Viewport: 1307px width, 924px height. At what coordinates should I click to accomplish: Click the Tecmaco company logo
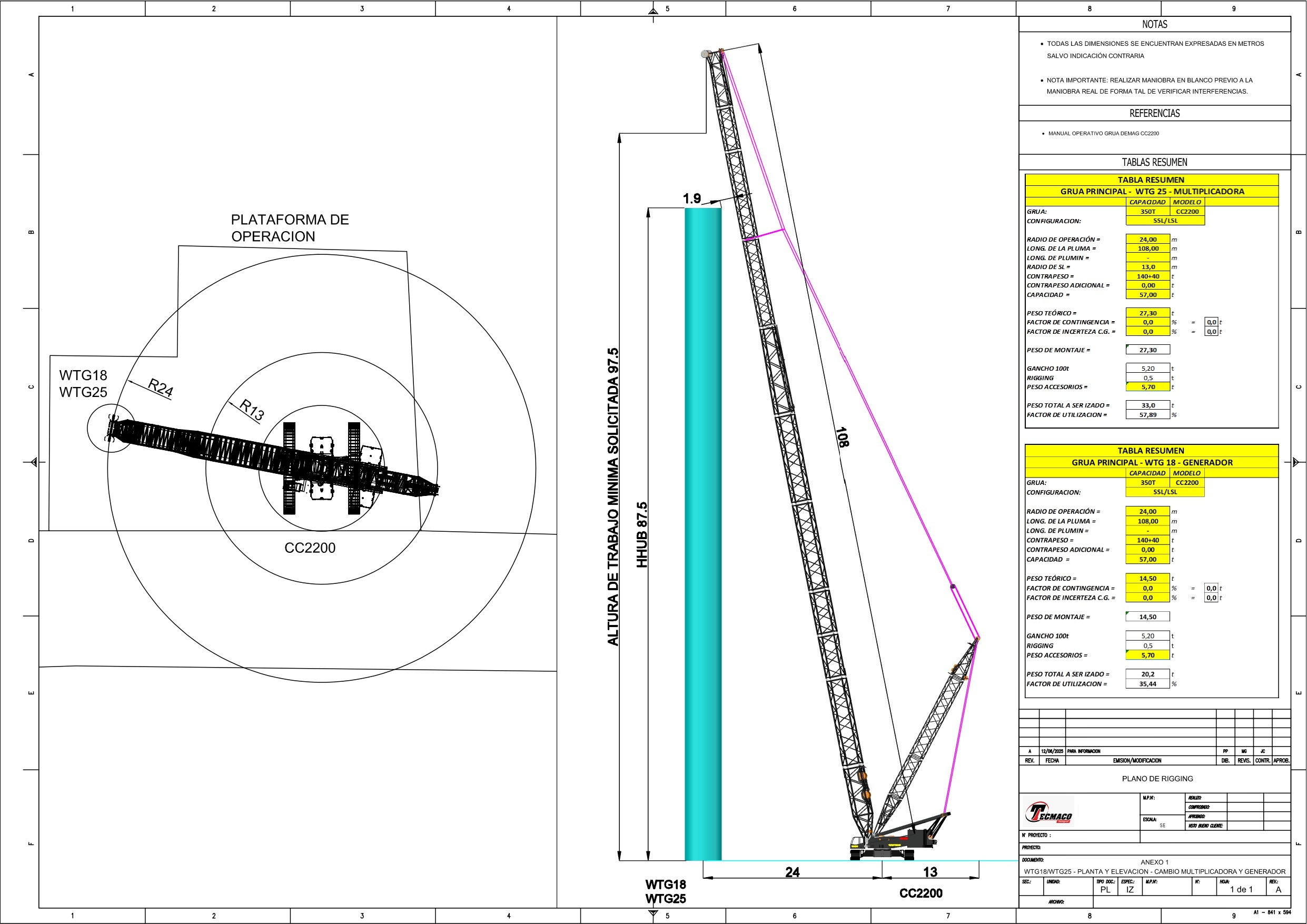[x=1048, y=812]
